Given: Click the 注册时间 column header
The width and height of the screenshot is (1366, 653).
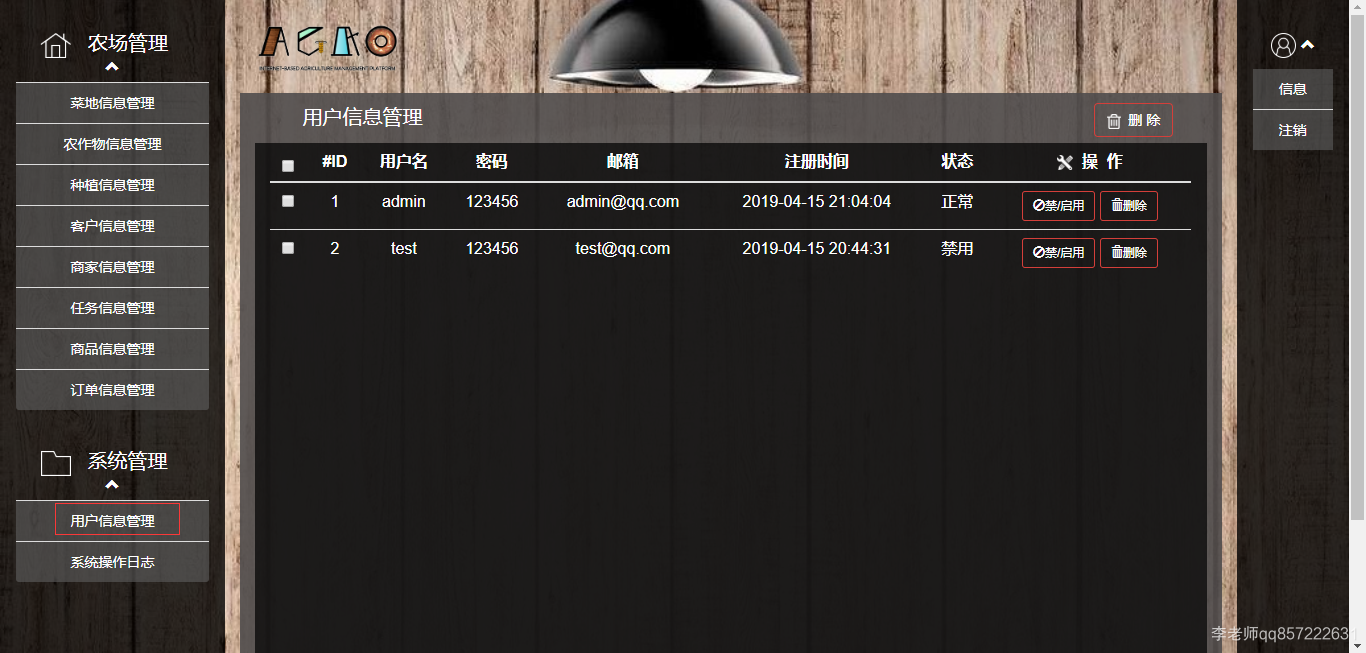Looking at the screenshot, I should (816, 161).
